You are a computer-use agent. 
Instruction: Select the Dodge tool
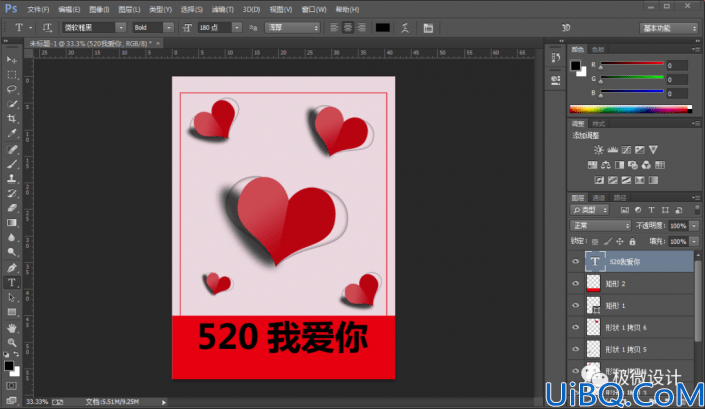tap(12, 252)
